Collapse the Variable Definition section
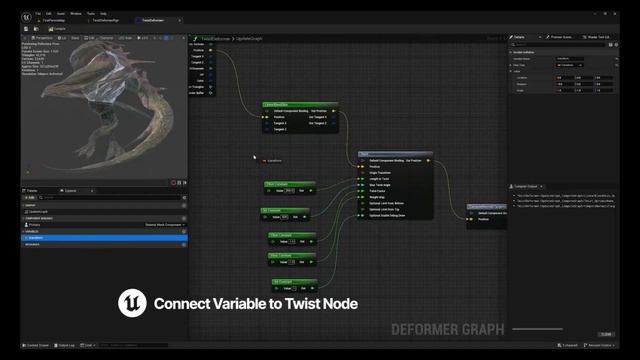Screen dimensions: 640x360 (x=511, y=52)
